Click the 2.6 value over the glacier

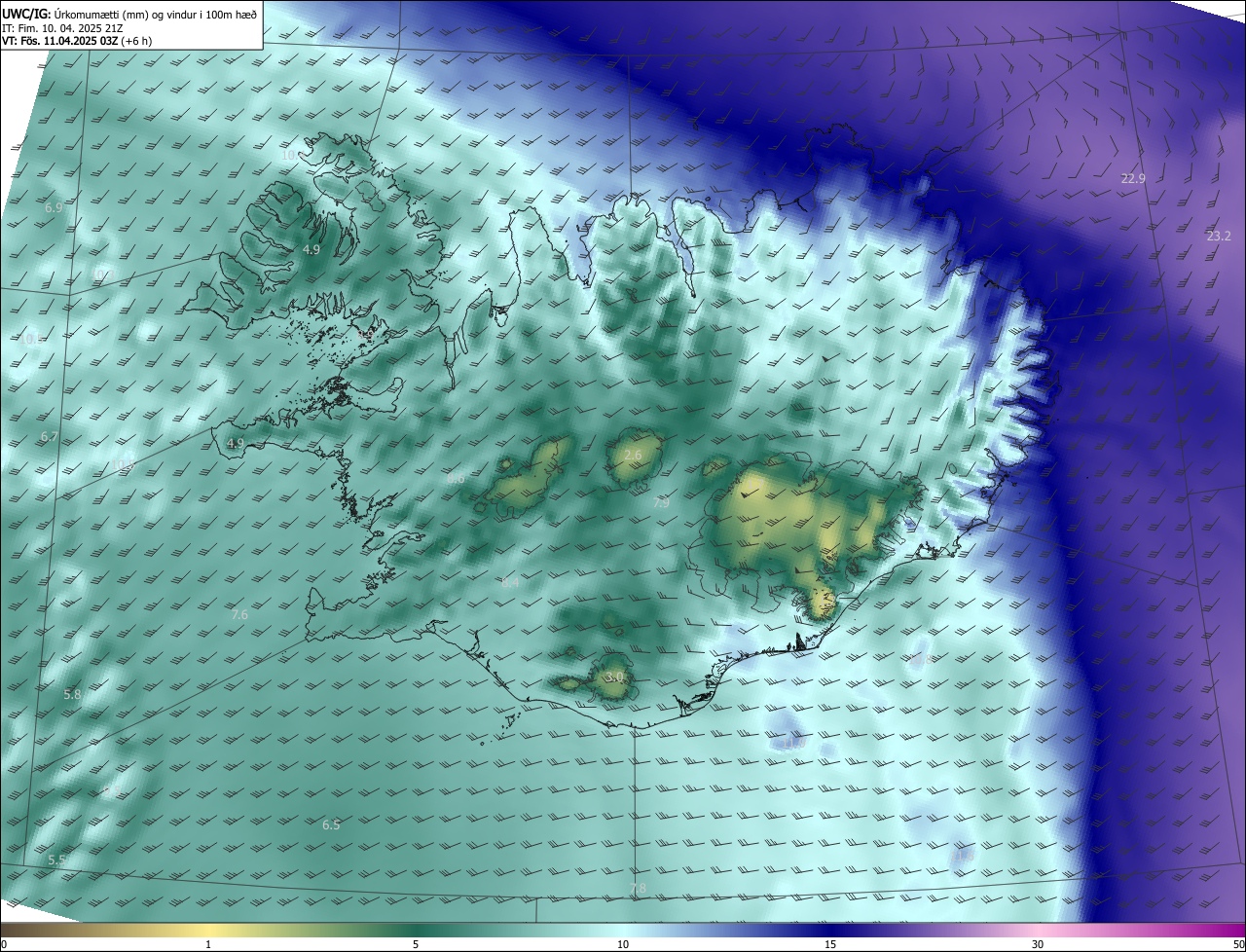click(x=633, y=456)
